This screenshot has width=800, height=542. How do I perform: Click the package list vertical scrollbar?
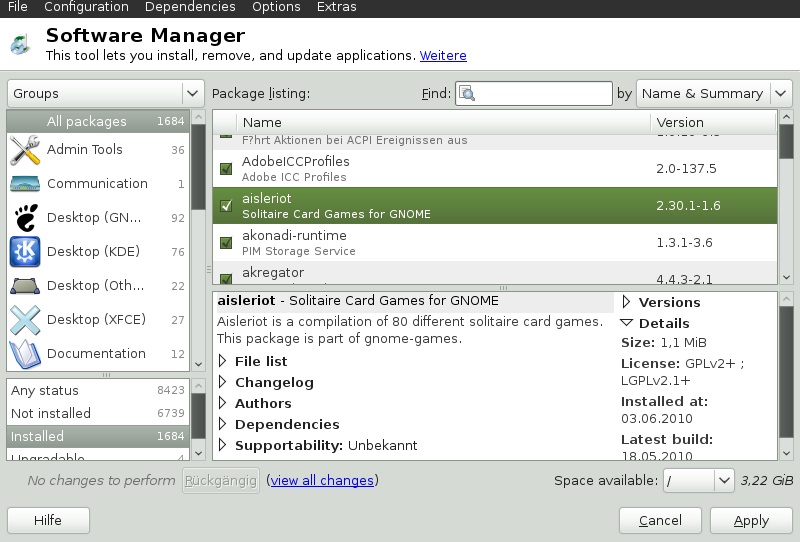pos(785,200)
